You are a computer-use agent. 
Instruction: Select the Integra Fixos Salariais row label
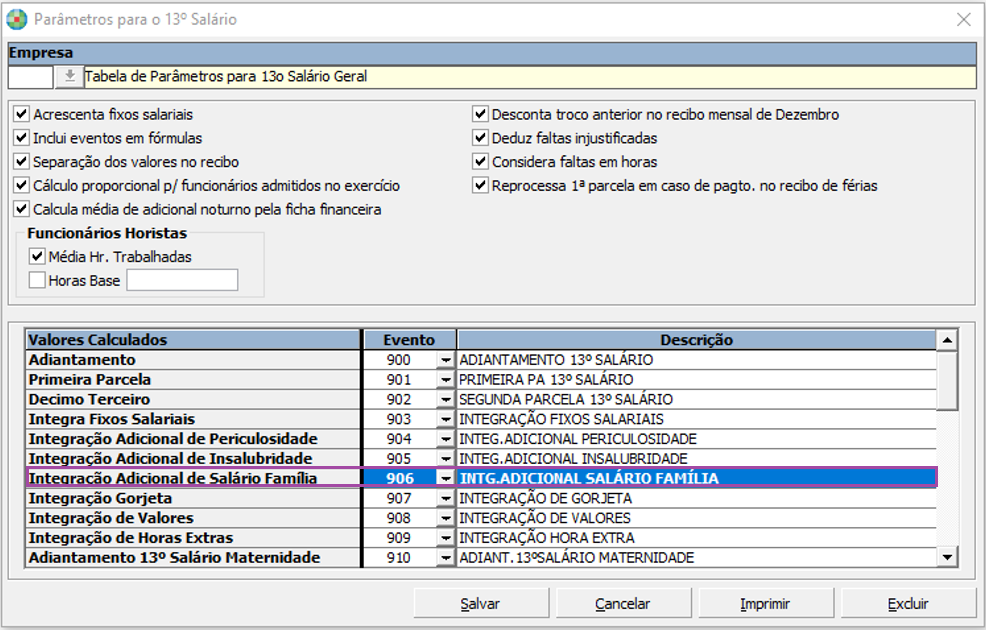pos(193,420)
